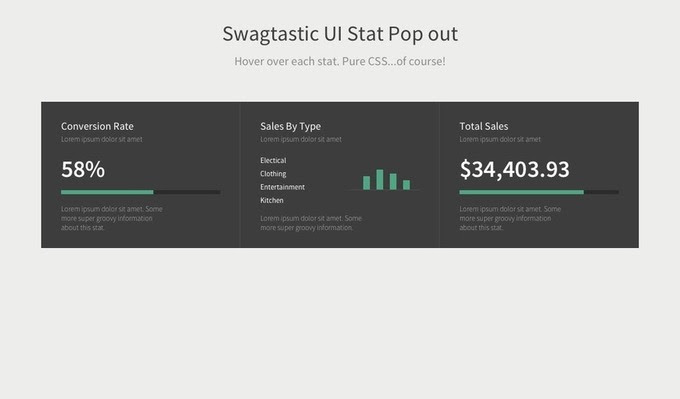Click the description text under Total Sales bar
680x399 pixels.
click(510, 218)
